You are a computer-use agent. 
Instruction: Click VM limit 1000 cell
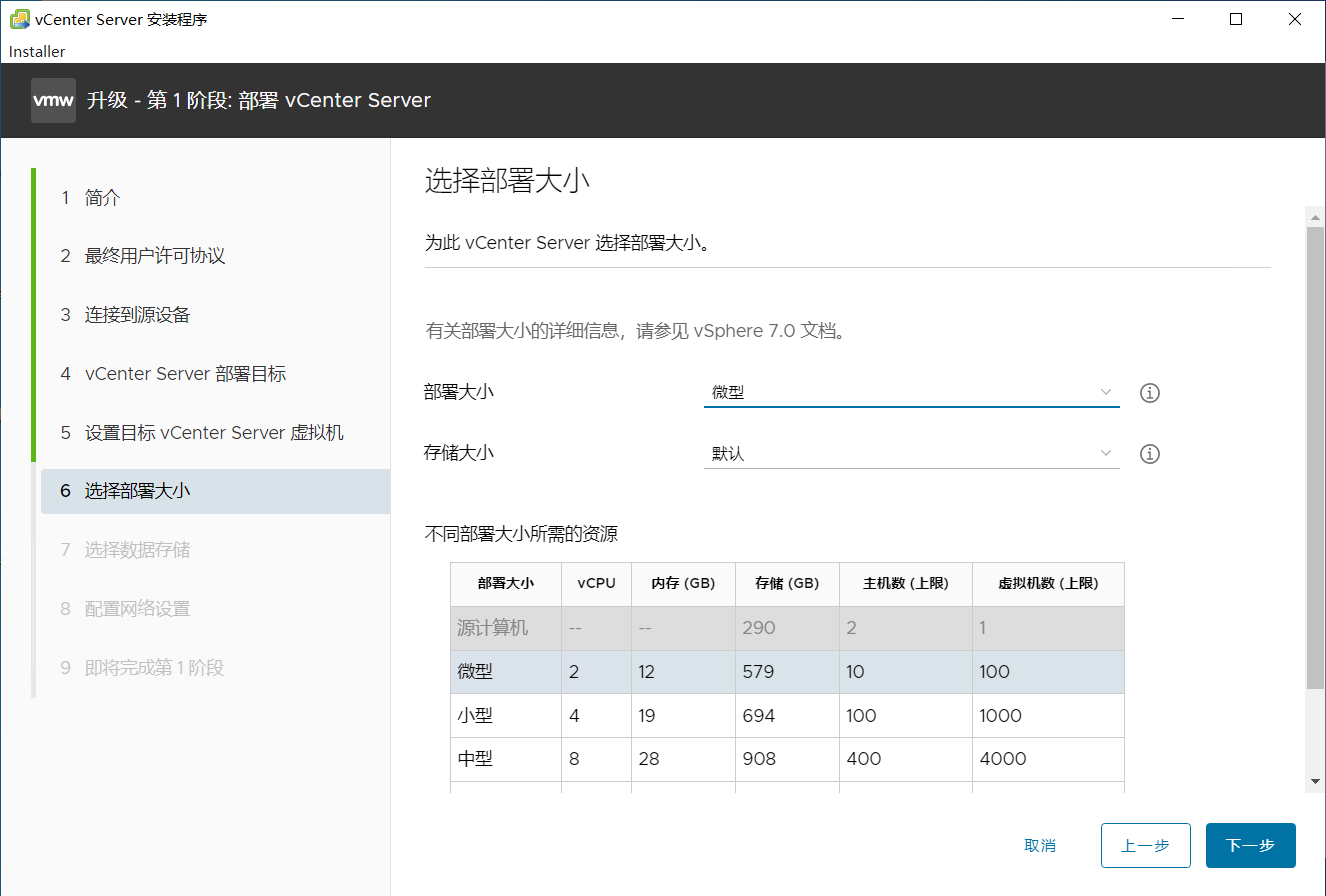[1049, 716]
